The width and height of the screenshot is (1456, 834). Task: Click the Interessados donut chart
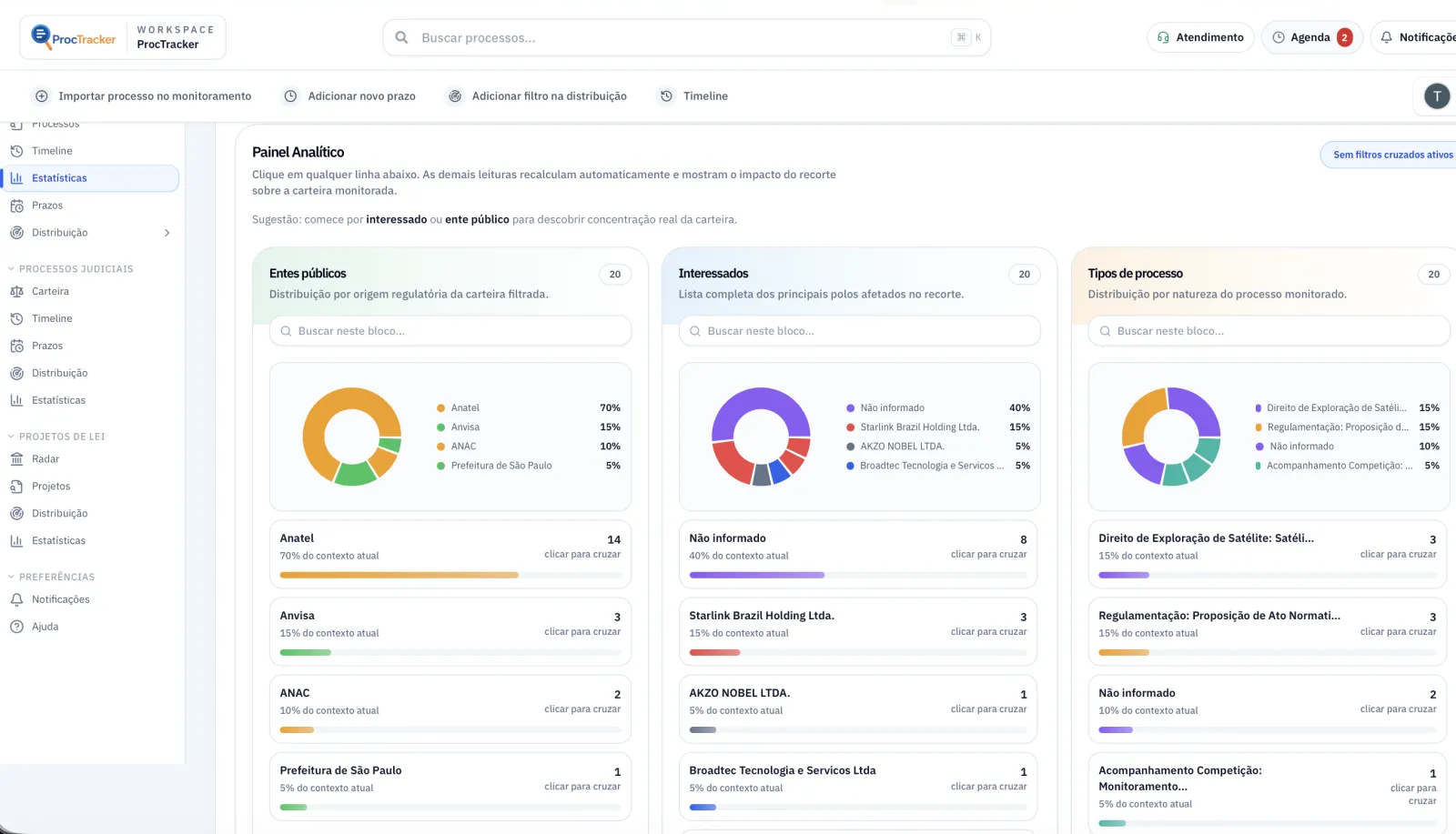click(761, 437)
